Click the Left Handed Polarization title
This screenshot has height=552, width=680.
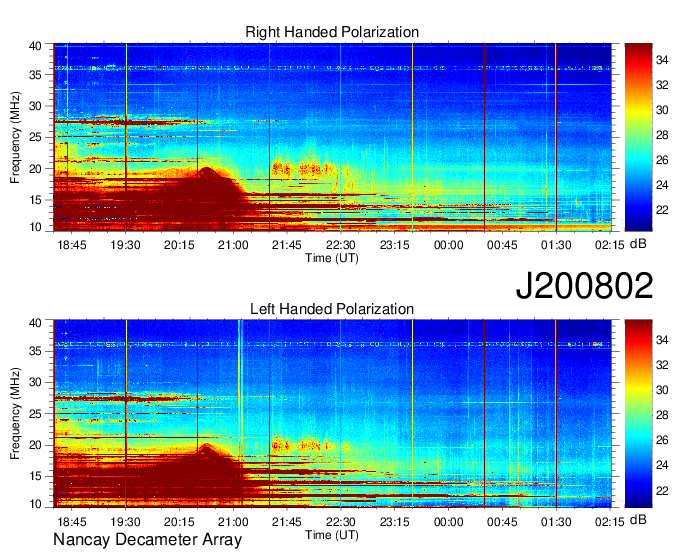(332, 309)
